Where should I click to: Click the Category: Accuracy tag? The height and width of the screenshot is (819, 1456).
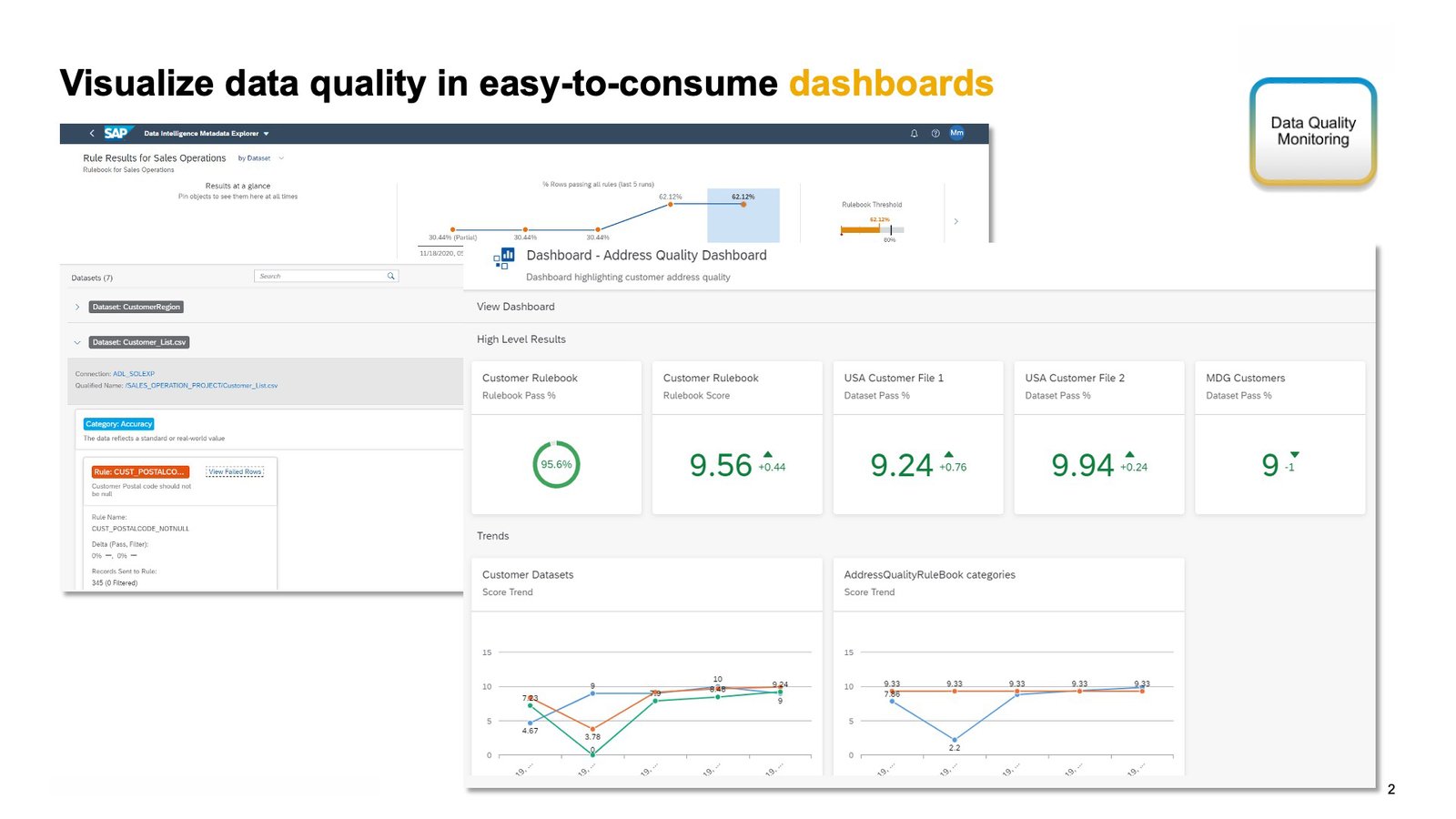coord(119,424)
